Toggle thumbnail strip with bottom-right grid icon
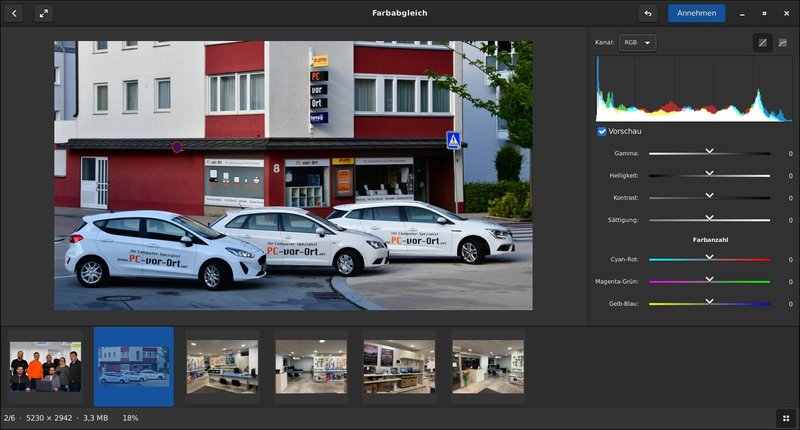This screenshot has height=430, width=800. [x=786, y=418]
